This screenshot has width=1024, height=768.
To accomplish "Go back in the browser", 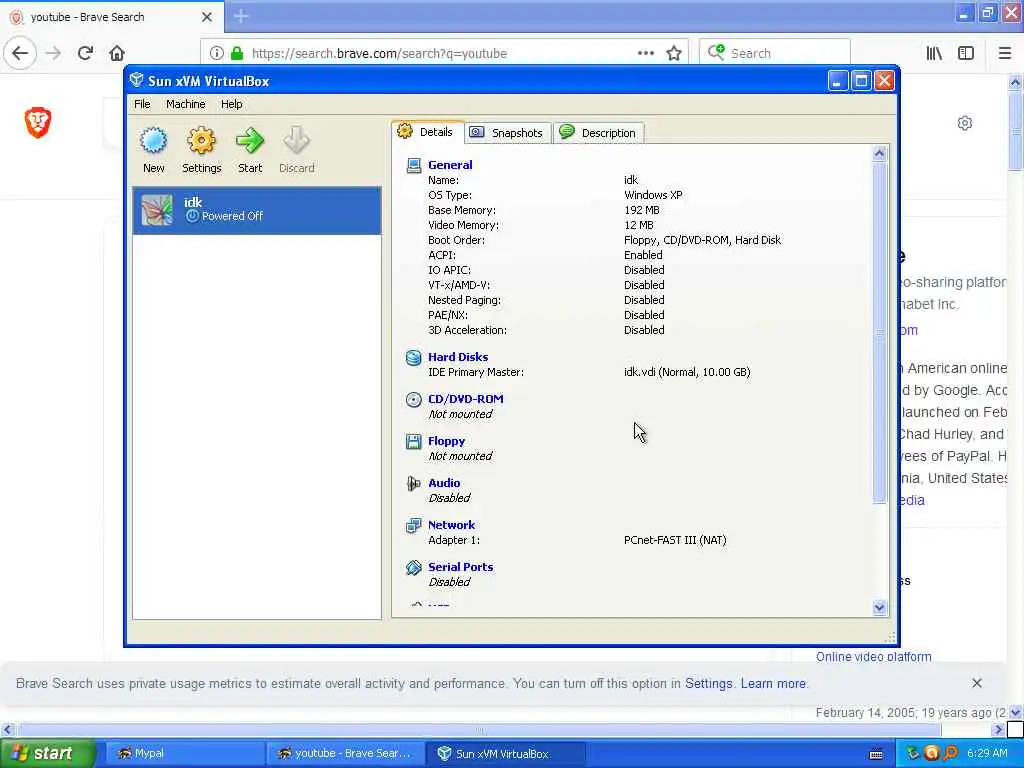I will (20, 53).
